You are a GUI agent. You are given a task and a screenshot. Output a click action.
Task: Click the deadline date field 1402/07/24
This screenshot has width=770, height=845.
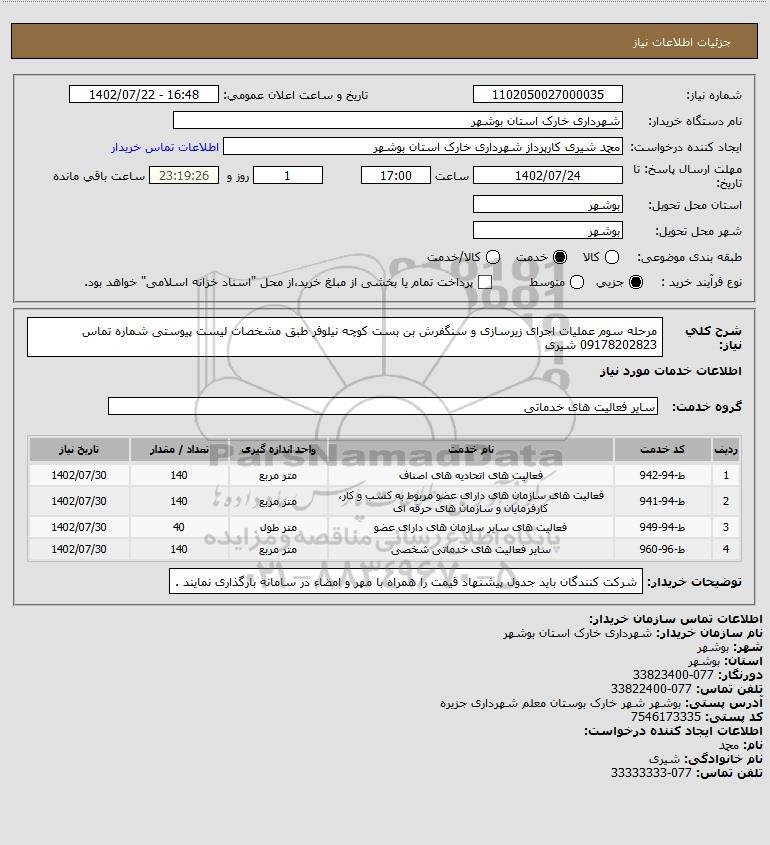(547, 175)
